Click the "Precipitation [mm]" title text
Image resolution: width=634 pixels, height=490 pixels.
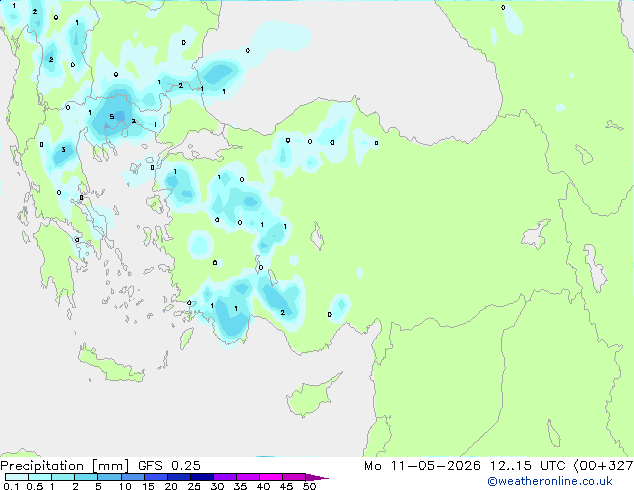pyautogui.click(x=65, y=466)
